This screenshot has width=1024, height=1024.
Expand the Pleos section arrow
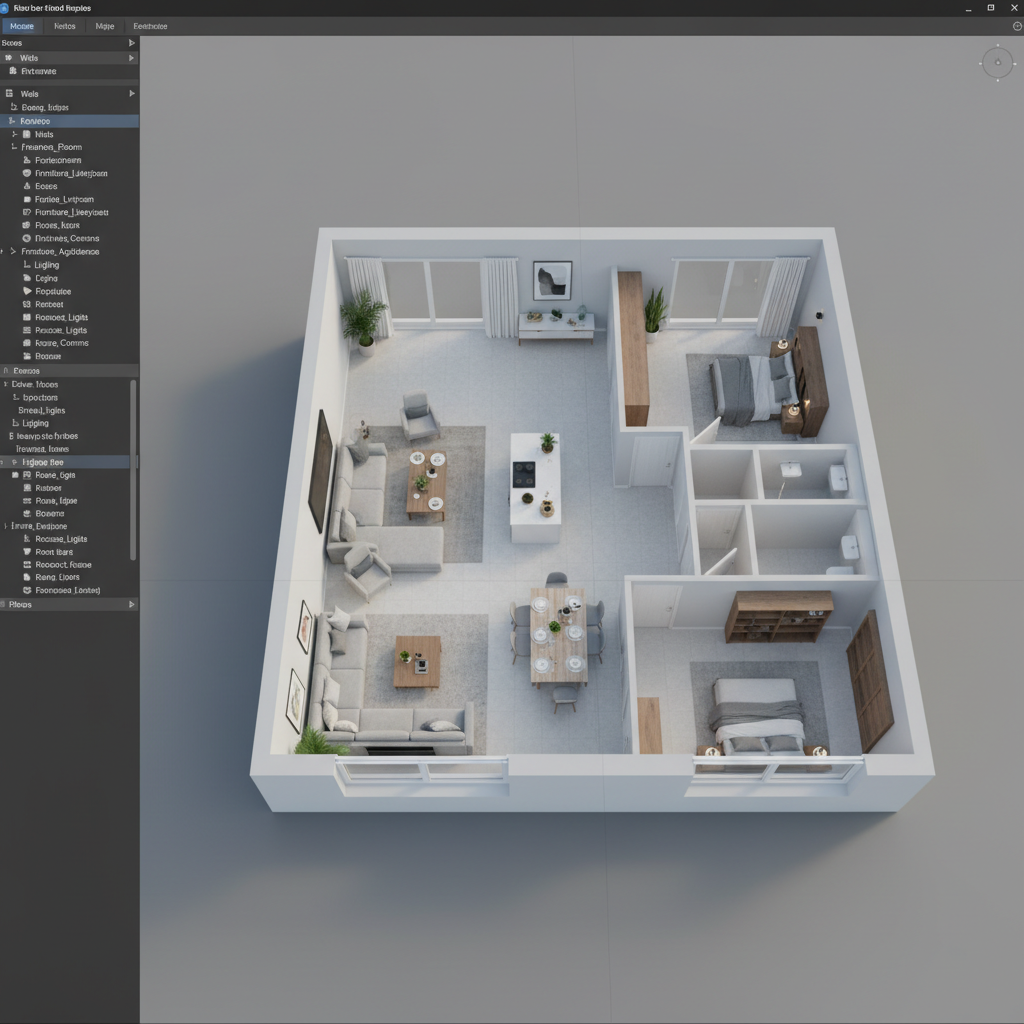coord(131,605)
